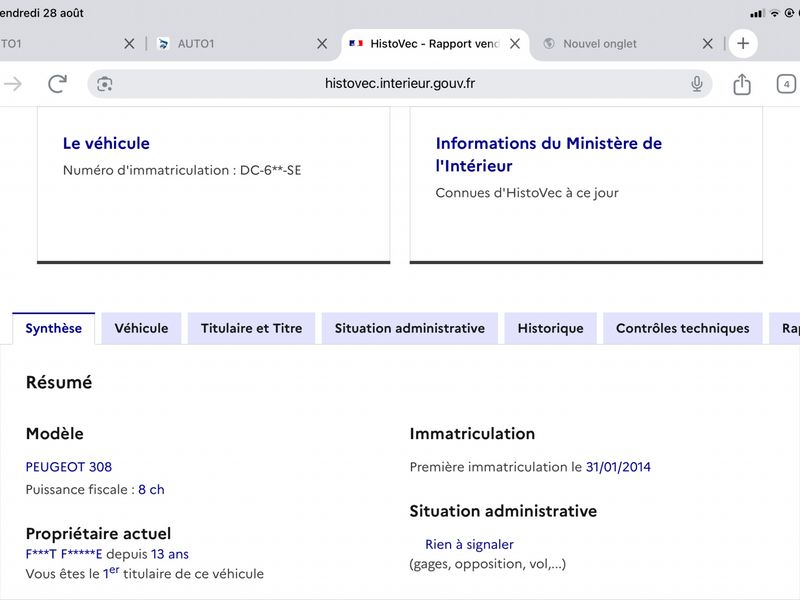Open the lens search icon in address bar
Viewport: 800px width, 600px height.
pos(105,84)
